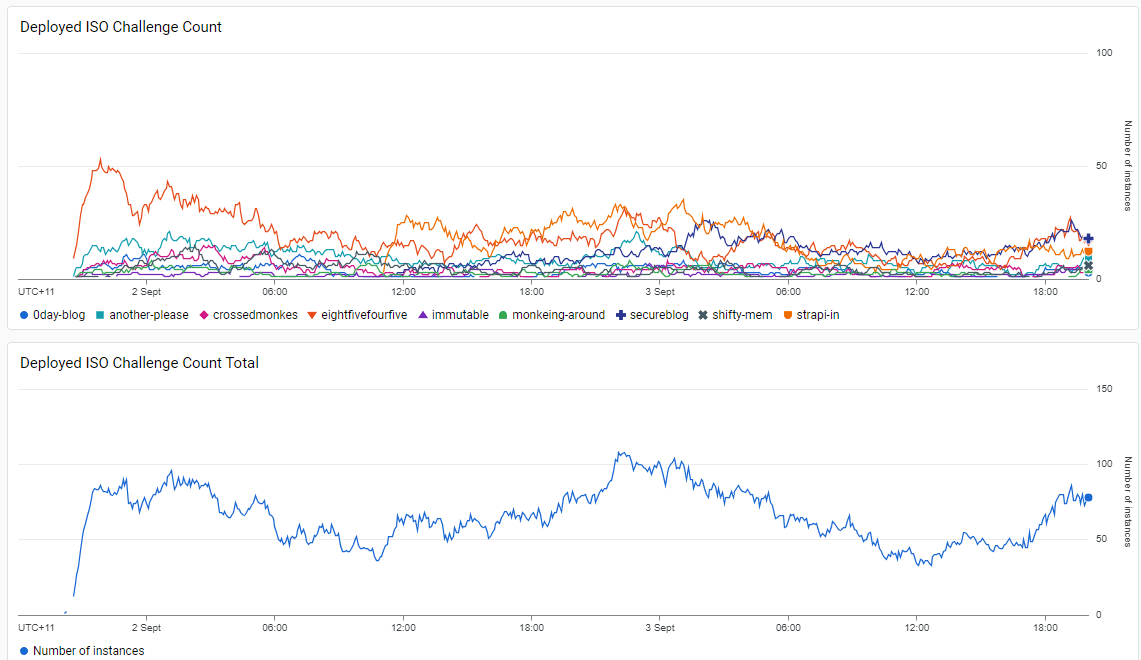The height and width of the screenshot is (660, 1141).
Task: Click the blue circle icon beside 0day-blog
Action: point(24,315)
